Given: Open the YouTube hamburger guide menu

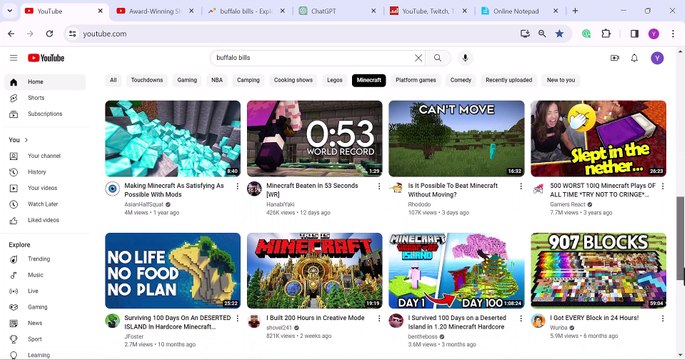Looking at the screenshot, I should coord(14,58).
